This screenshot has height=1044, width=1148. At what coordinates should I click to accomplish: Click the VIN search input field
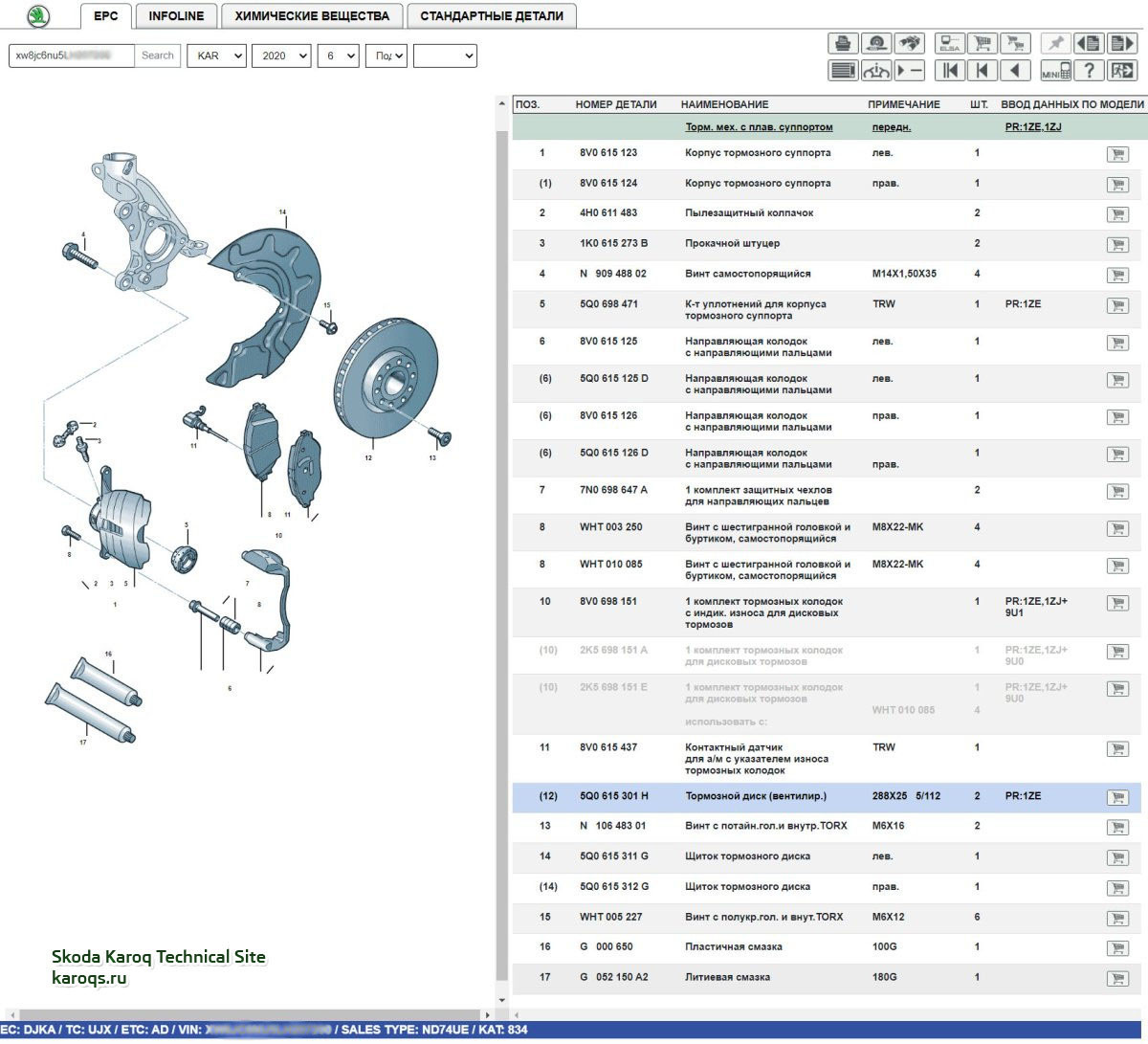72,56
